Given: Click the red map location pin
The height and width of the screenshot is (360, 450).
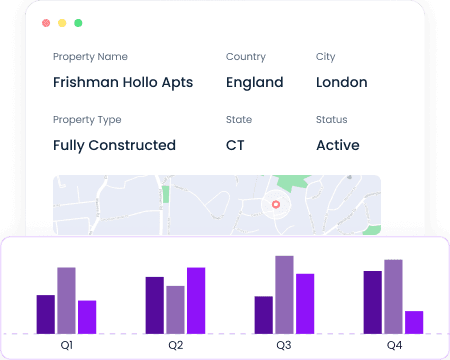Looking at the screenshot, I should [276, 204].
